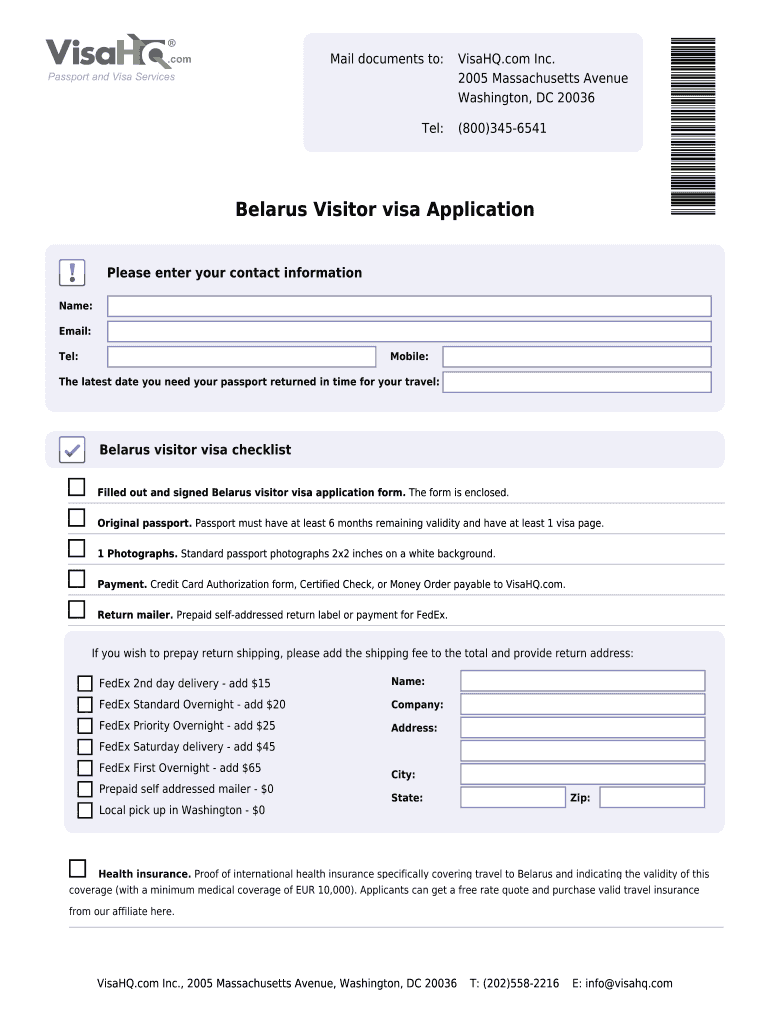Click the checkmark icon beside checklist heading
This screenshot has height=1024, width=770.
(x=72, y=450)
